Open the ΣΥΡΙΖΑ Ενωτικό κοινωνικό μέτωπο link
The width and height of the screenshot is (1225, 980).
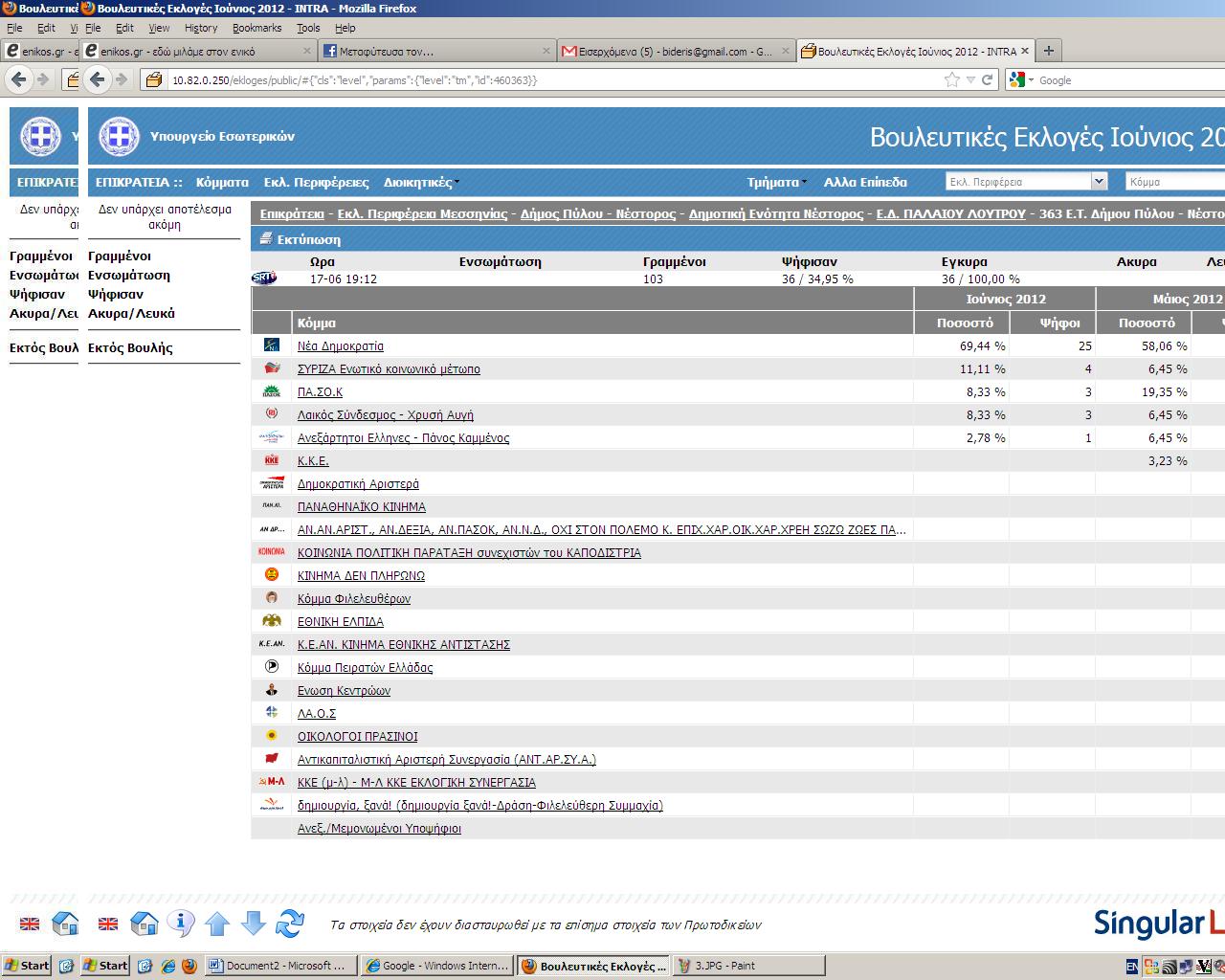[x=389, y=368]
